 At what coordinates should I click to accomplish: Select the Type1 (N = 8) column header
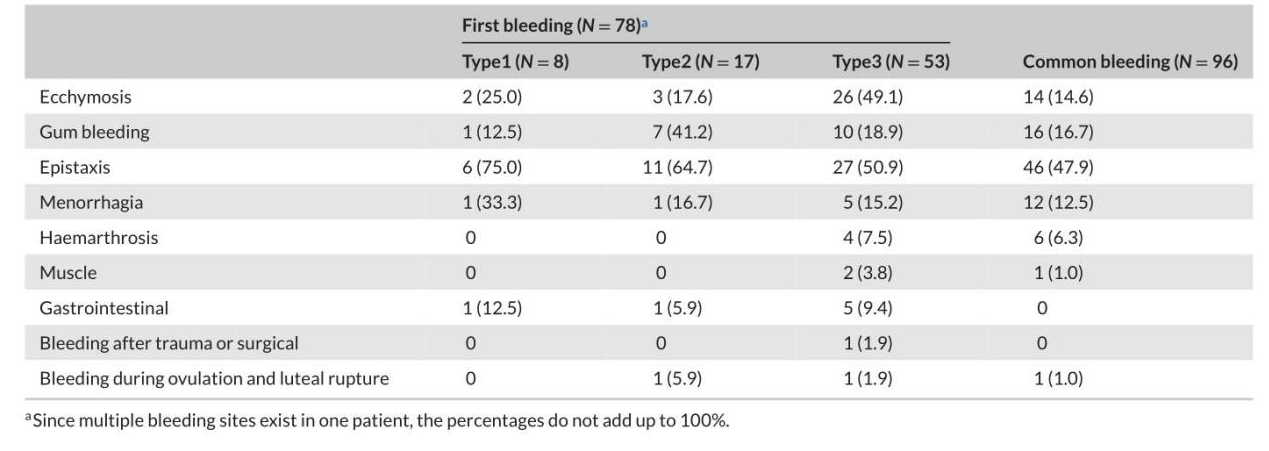point(514,62)
